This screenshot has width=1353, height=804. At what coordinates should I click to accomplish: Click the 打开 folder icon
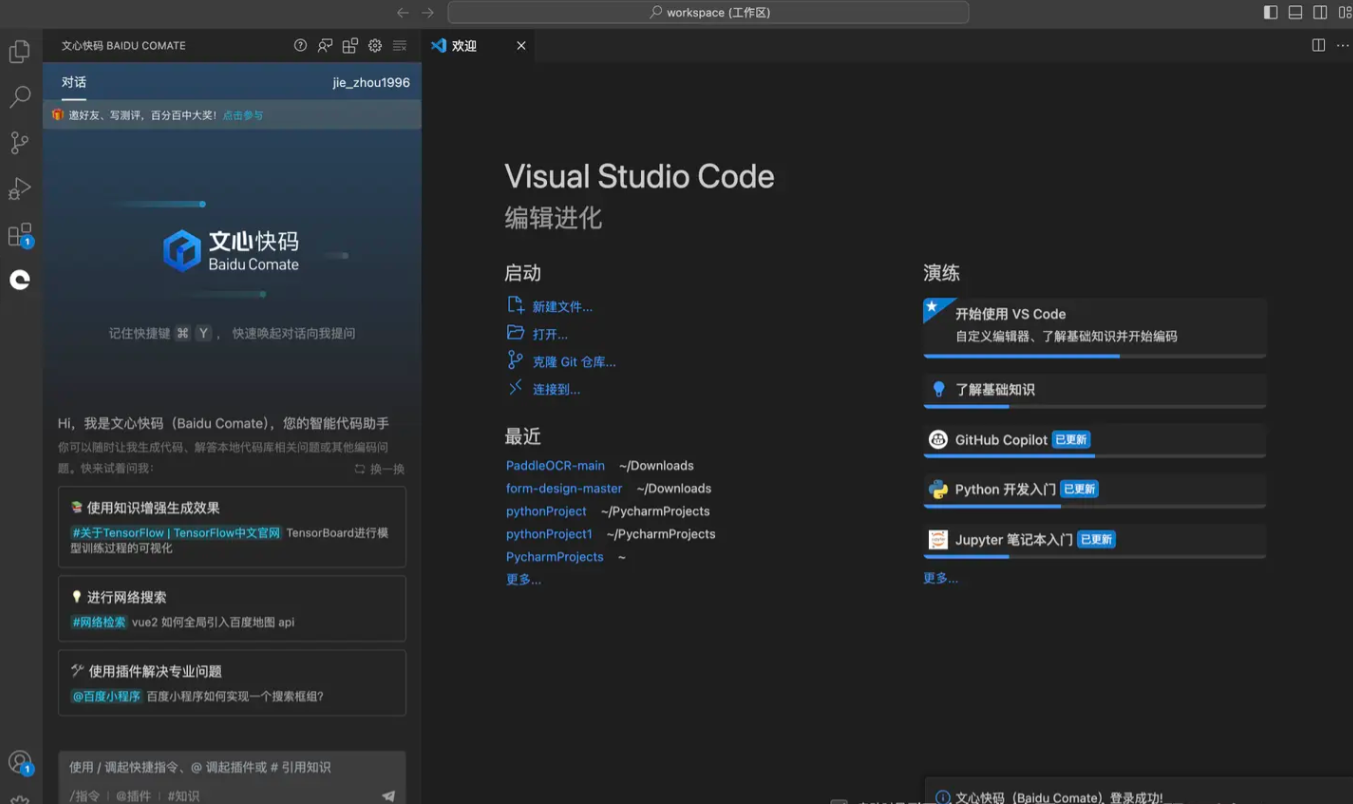click(515, 333)
